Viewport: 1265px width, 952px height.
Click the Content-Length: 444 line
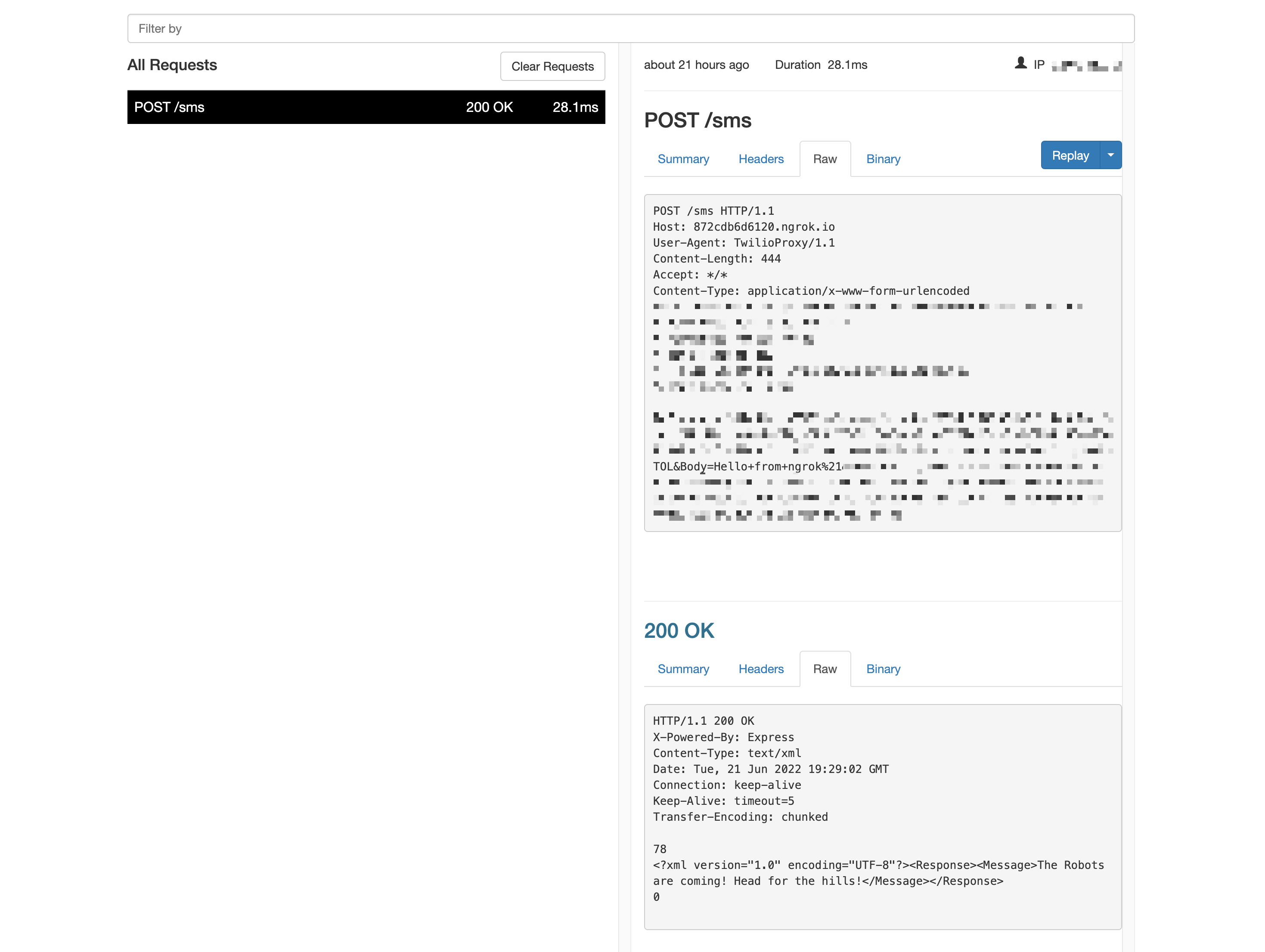pos(716,259)
